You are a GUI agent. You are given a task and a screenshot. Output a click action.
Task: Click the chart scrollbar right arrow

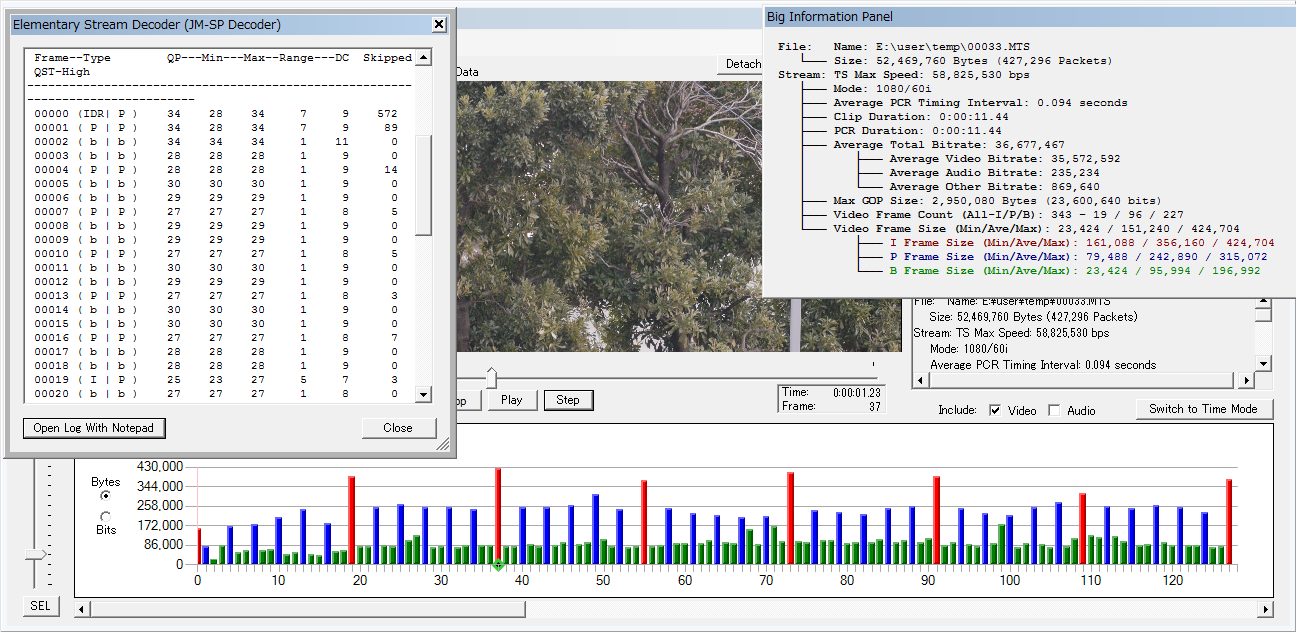click(1265, 609)
